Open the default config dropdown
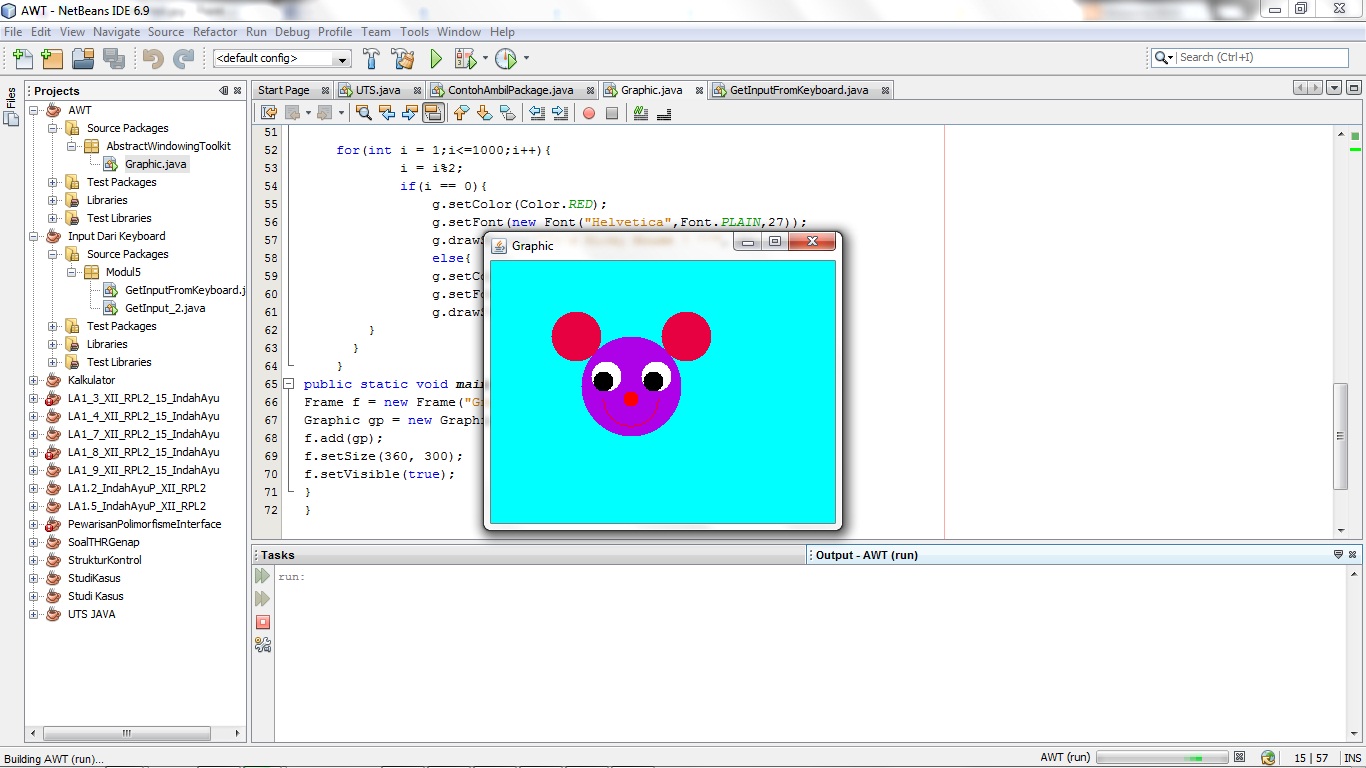 341,58
